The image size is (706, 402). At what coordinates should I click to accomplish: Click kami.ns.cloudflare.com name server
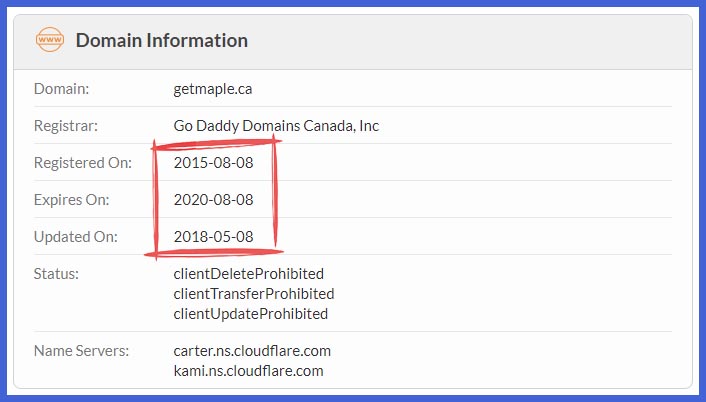(248, 371)
